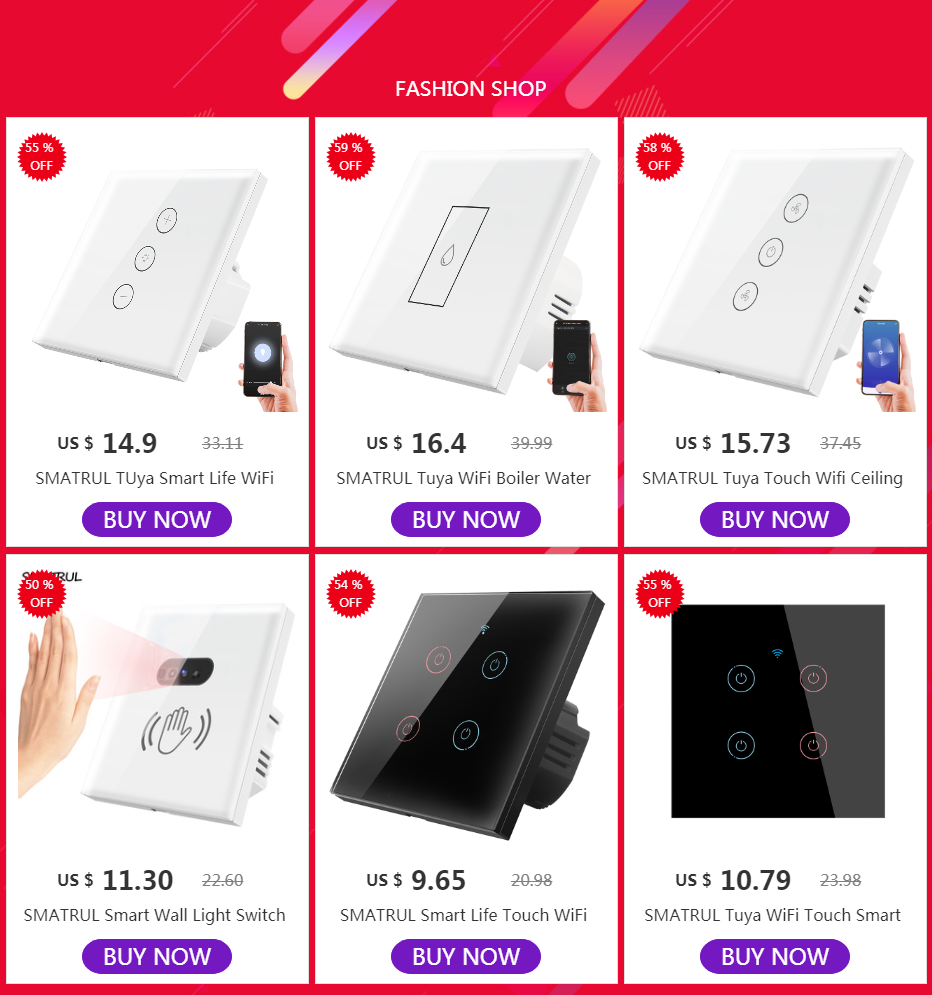Viewport: 932px width, 995px height.
Task: Click the 50% OFF badge on the wave sensor switch
Action: coord(41,594)
